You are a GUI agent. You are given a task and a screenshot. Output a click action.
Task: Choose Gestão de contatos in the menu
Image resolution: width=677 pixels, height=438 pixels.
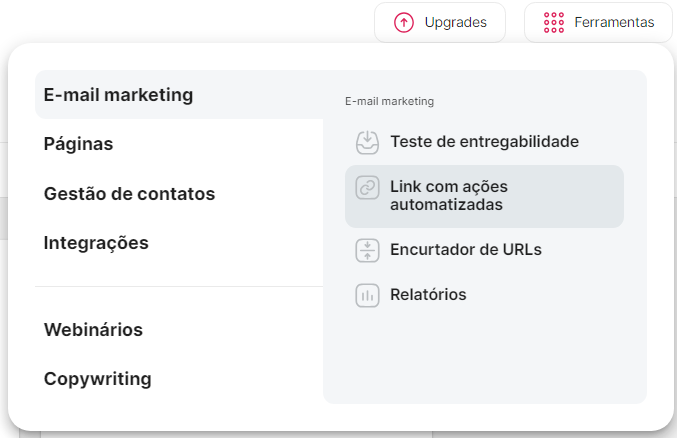coord(129,193)
